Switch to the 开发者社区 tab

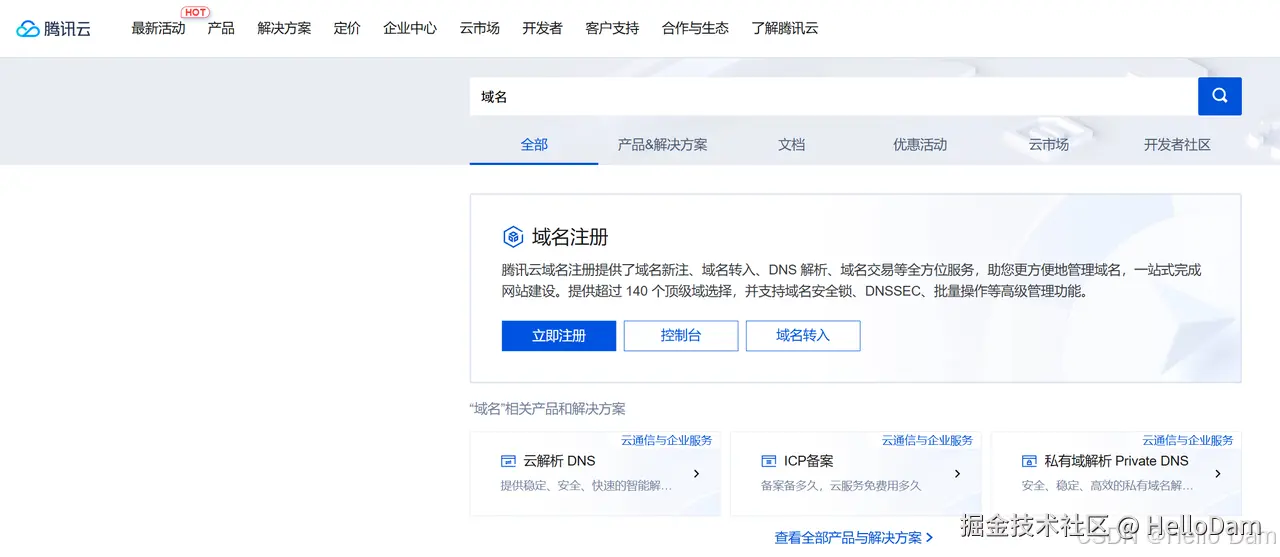click(x=1177, y=144)
